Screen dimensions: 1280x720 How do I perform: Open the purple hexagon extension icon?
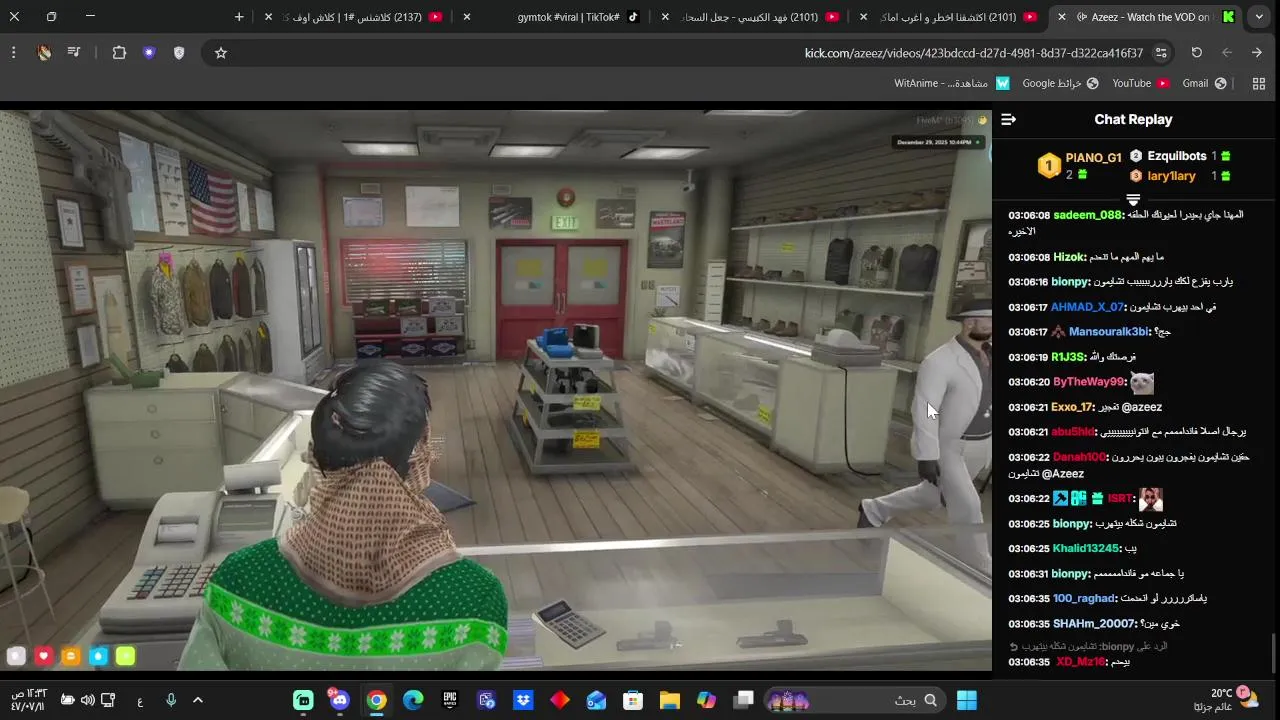click(149, 53)
